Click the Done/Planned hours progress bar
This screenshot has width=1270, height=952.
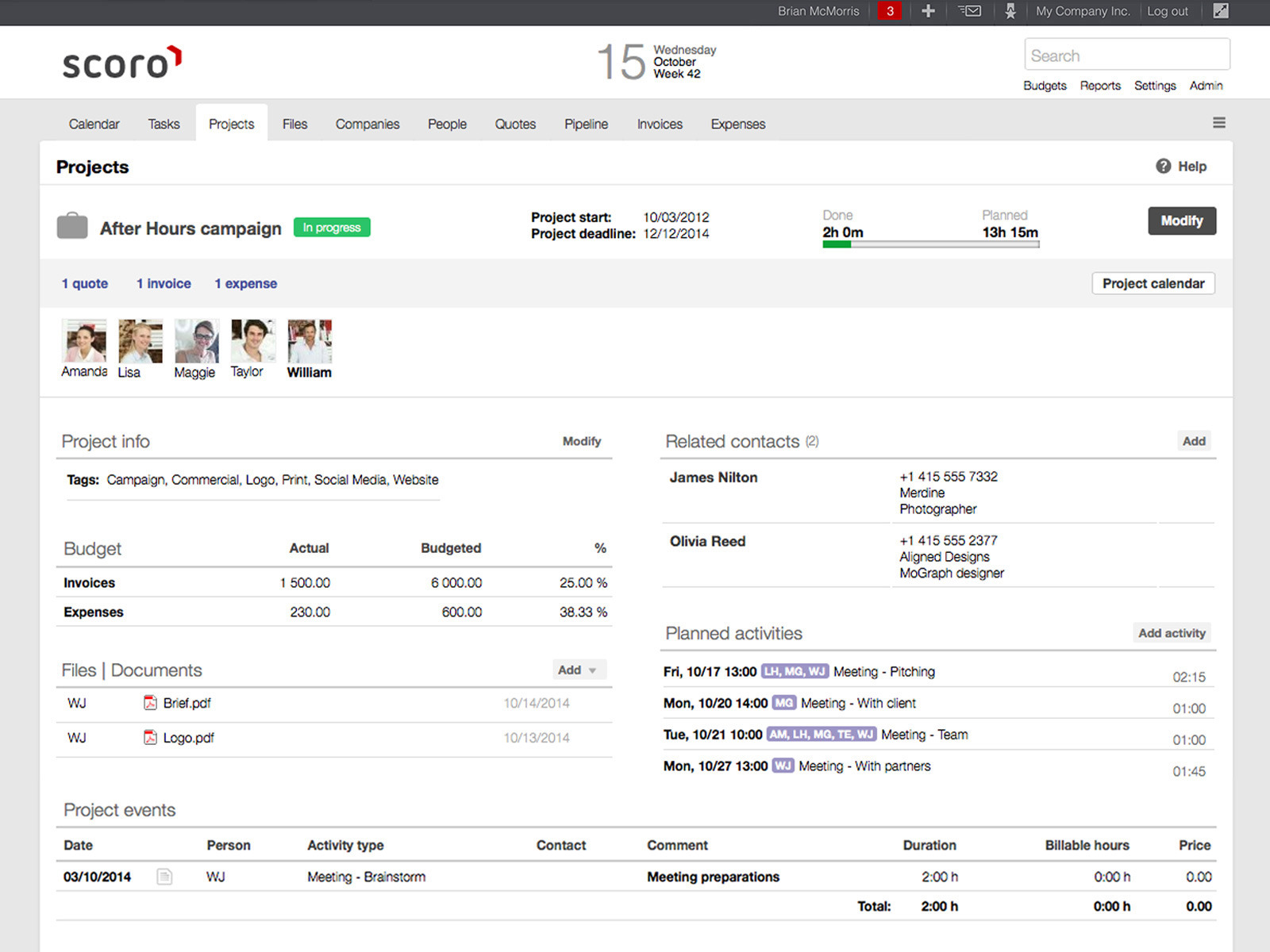pos(931,244)
